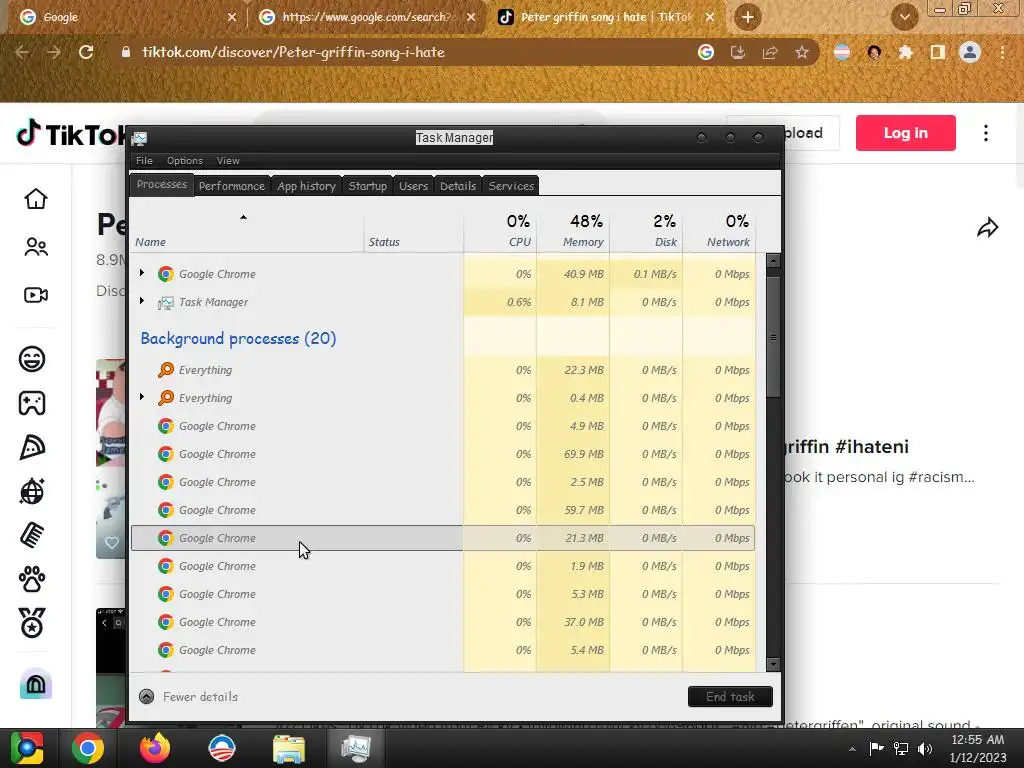Open file explorer from the taskbar
This screenshot has height=768, width=1024.
click(x=288, y=748)
